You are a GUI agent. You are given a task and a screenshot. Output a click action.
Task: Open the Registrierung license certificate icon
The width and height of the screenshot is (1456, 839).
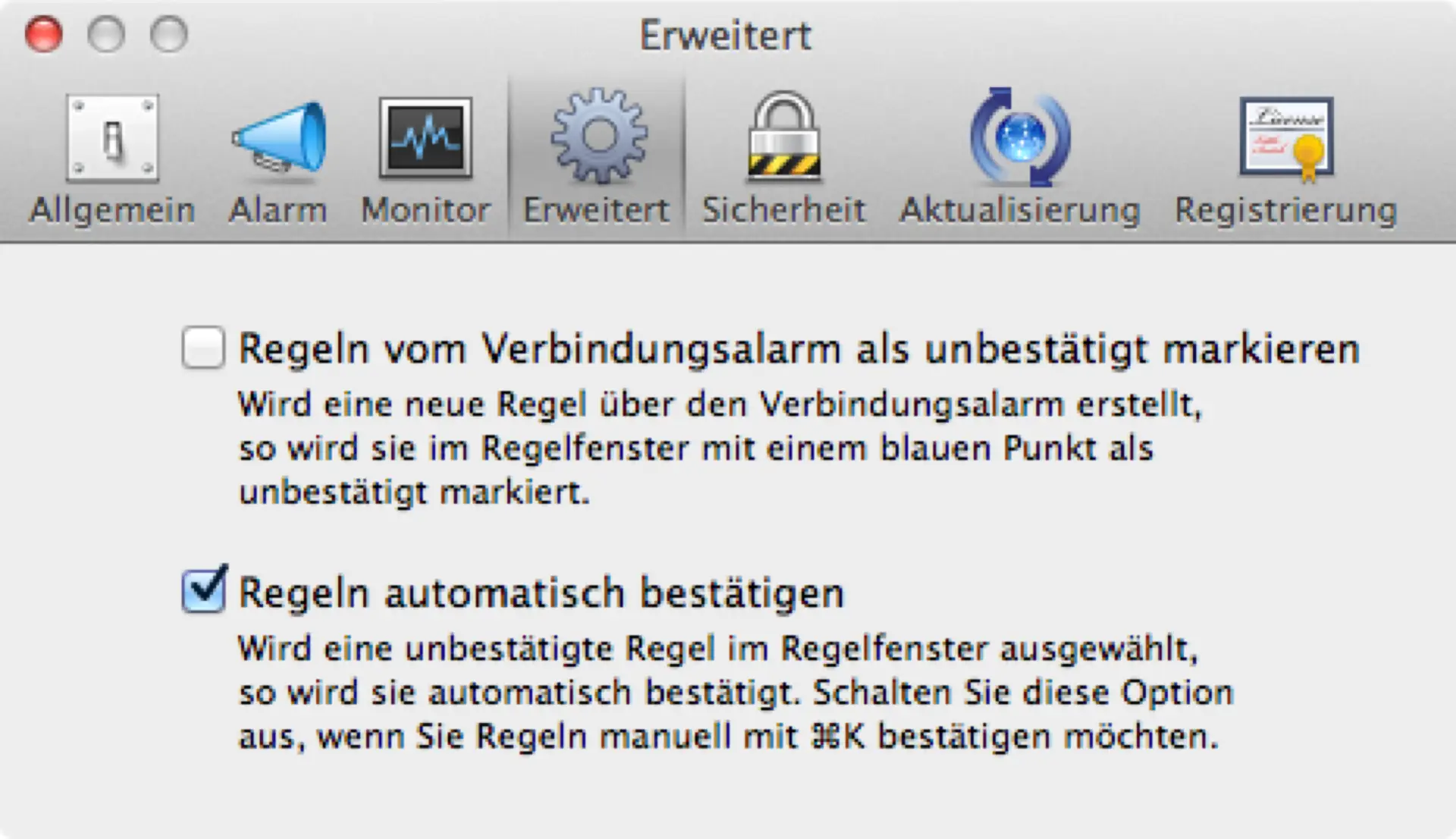click(x=1286, y=140)
